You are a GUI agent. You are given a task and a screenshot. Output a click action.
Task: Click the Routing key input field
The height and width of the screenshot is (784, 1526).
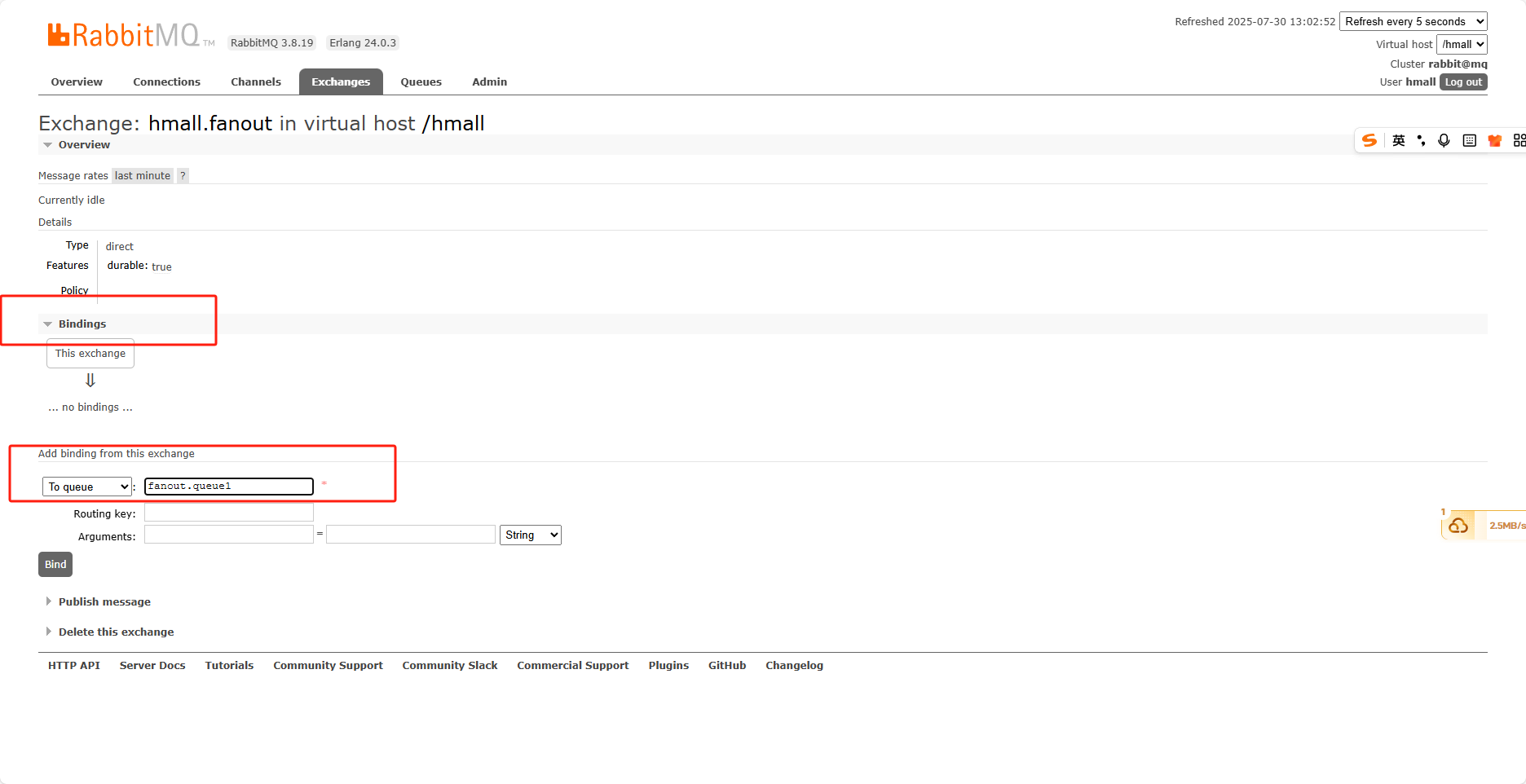pos(229,513)
